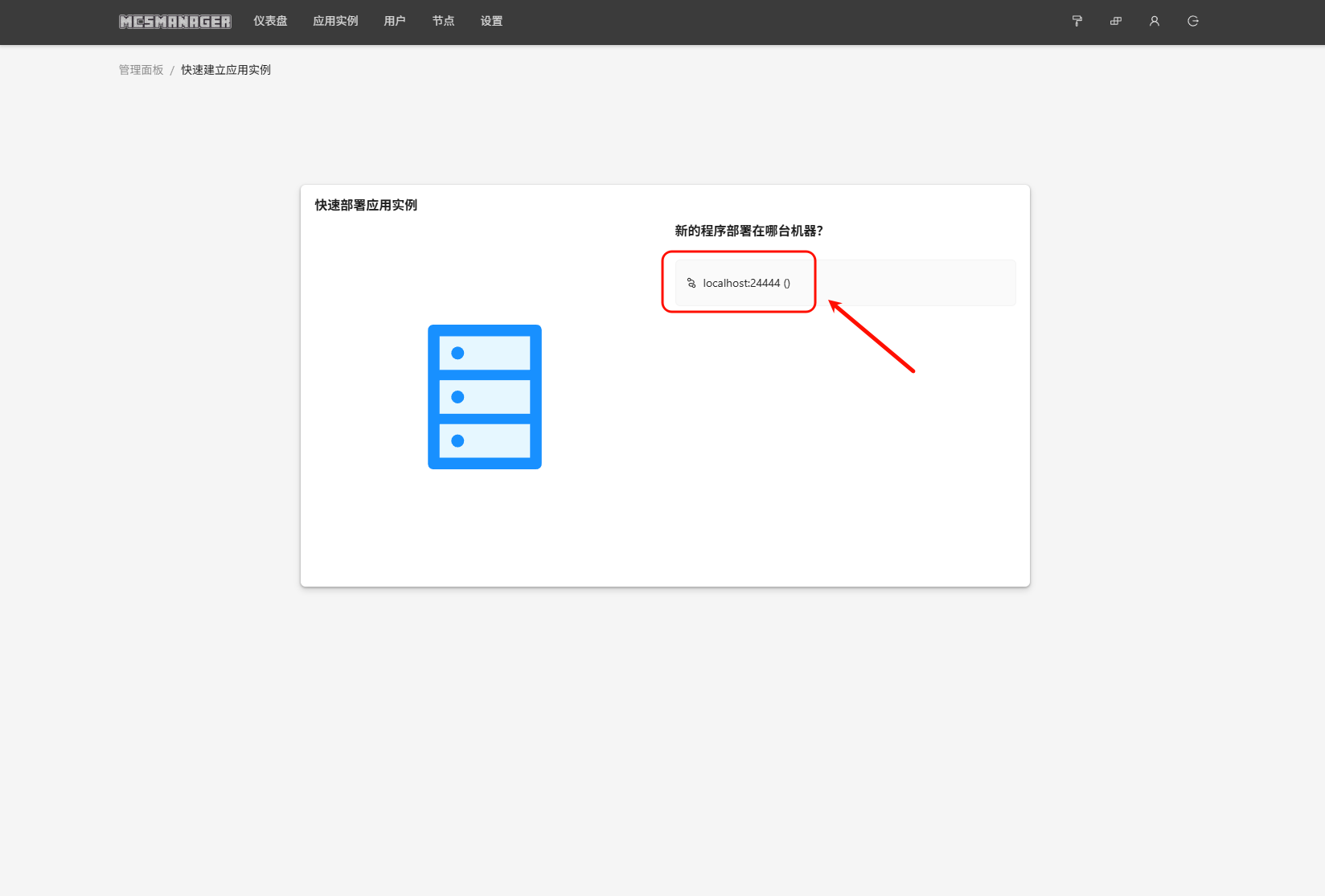Click the blocks layout icon in header
Image resolution: width=1325 pixels, height=896 pixels.
[x=1115, y=22]
